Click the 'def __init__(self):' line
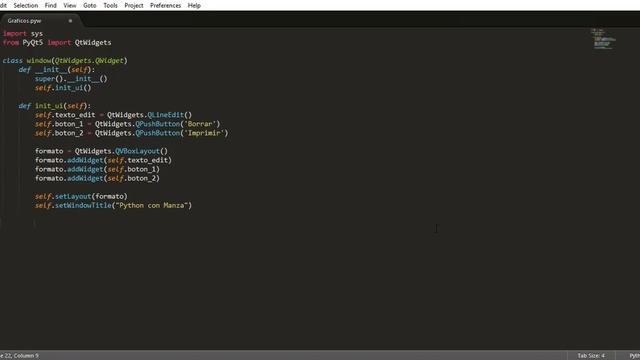Image resolution: width=640 pixels, height=360 pixels. click(x=57, y=69)
